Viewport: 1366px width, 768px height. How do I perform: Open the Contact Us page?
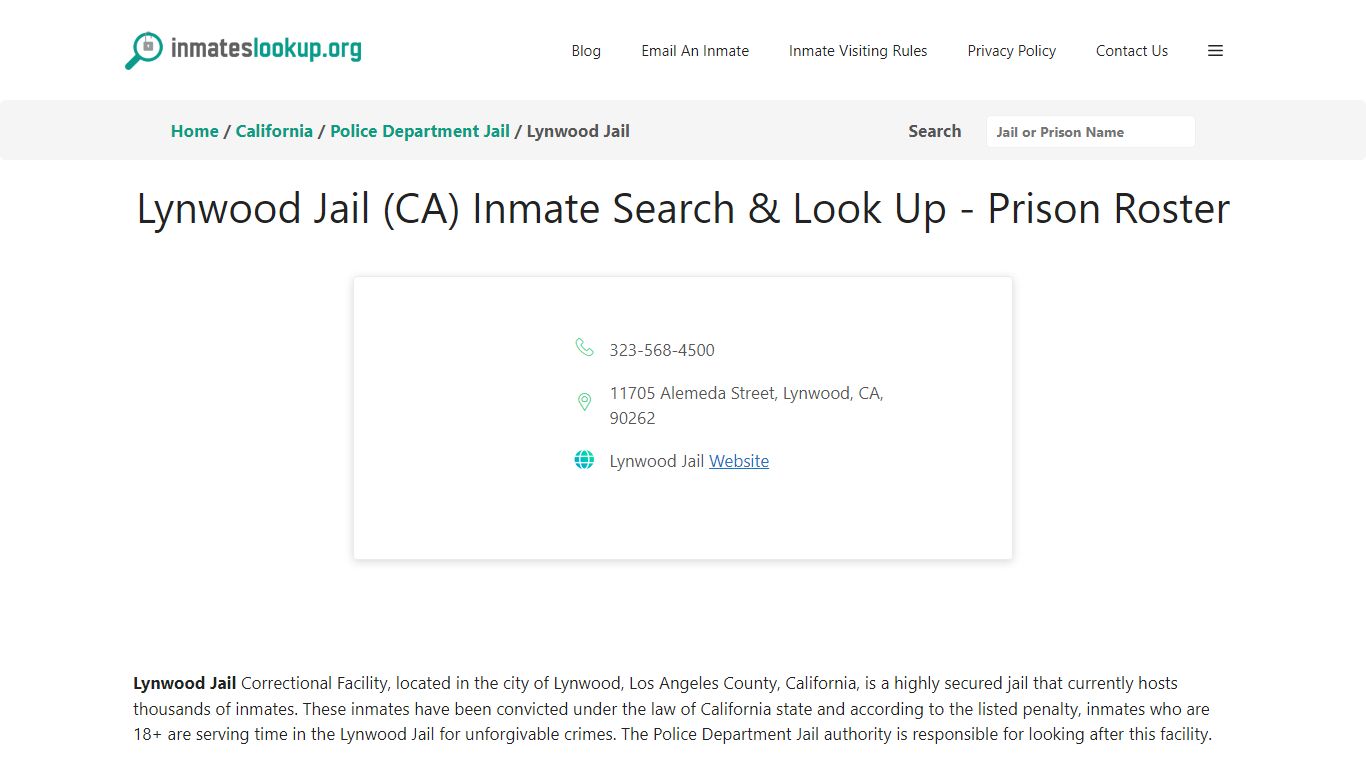coord(1131,50)
